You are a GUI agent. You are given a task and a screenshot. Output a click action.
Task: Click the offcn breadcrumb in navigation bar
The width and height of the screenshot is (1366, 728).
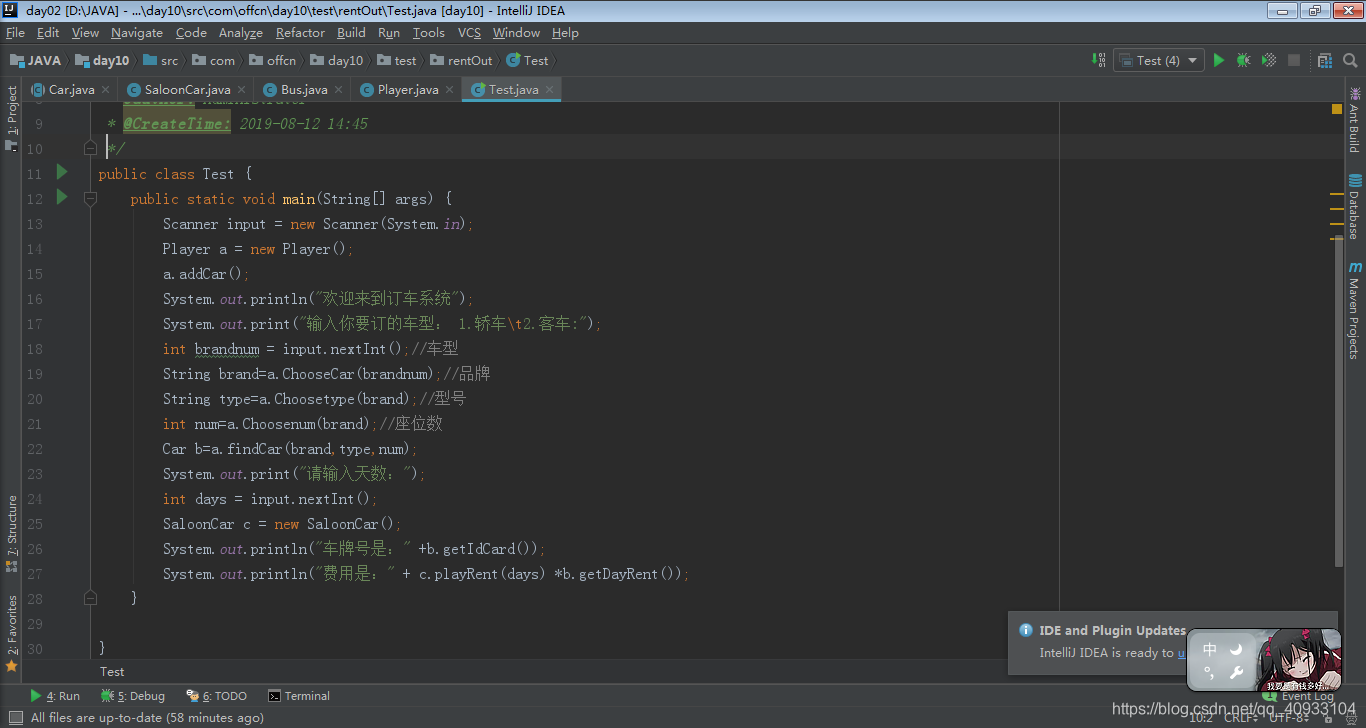[x=273, y=60]
